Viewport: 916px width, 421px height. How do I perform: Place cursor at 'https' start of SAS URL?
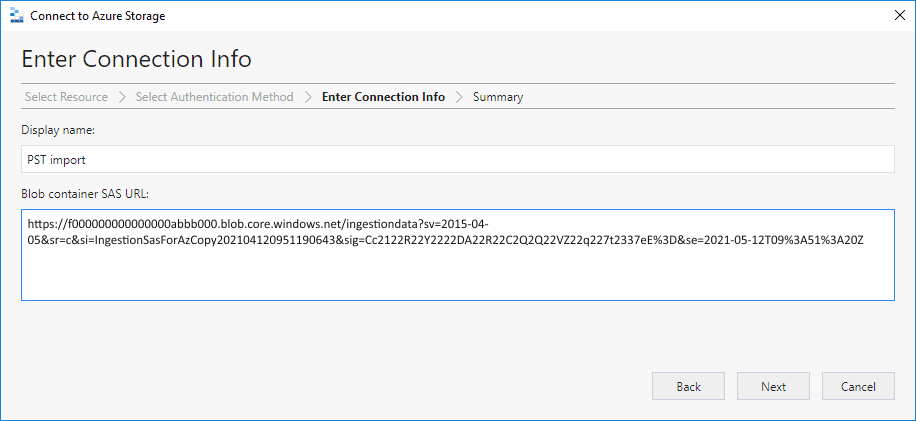30,225
